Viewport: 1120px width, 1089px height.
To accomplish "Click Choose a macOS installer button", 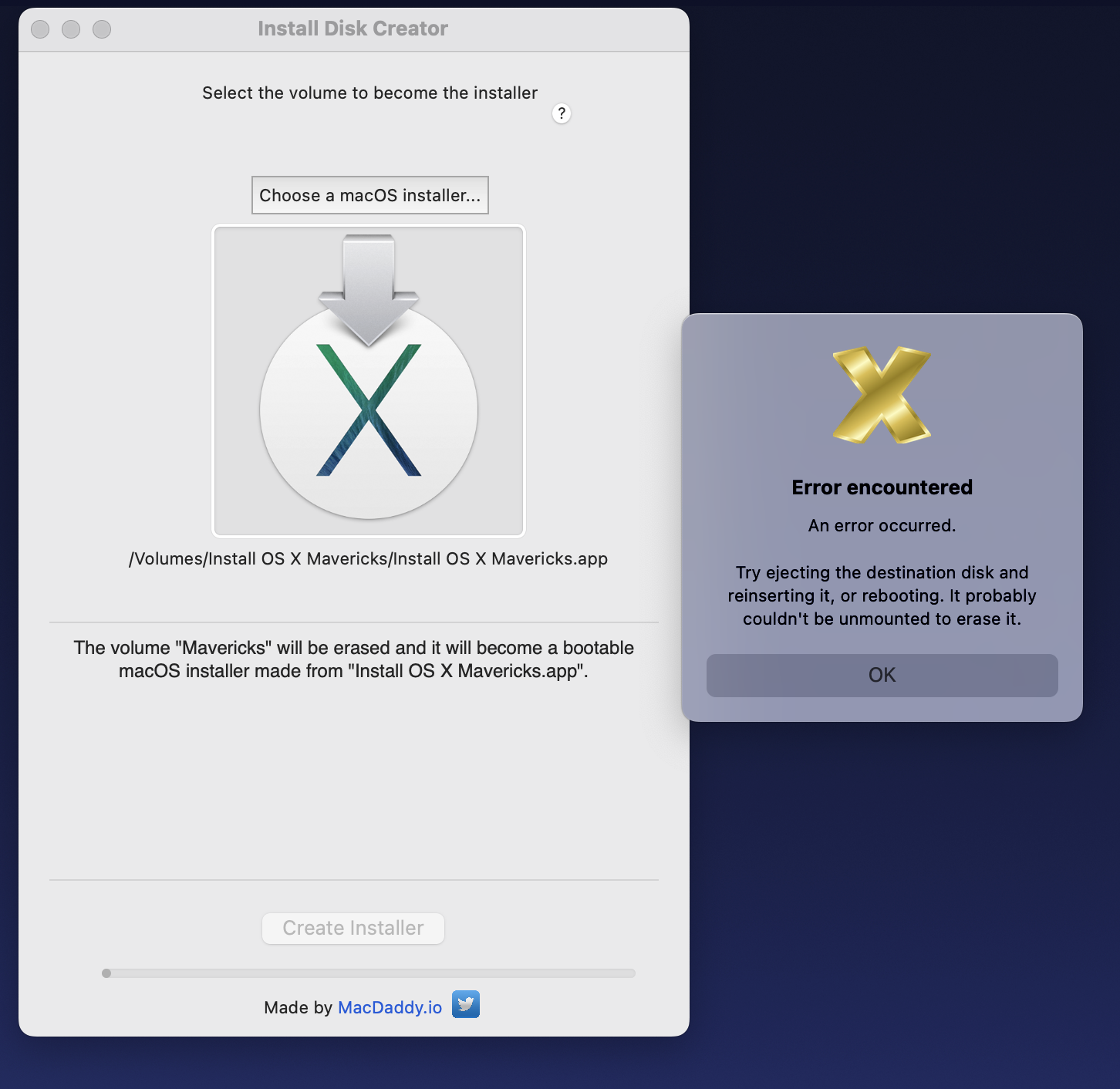I will click(x=370, y=195).
